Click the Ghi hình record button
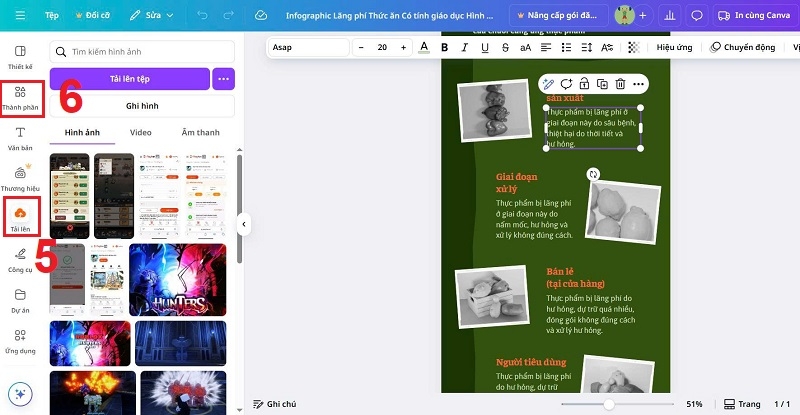Image resolution: width=800 pixels, height=415 pixels. point(142,106)
